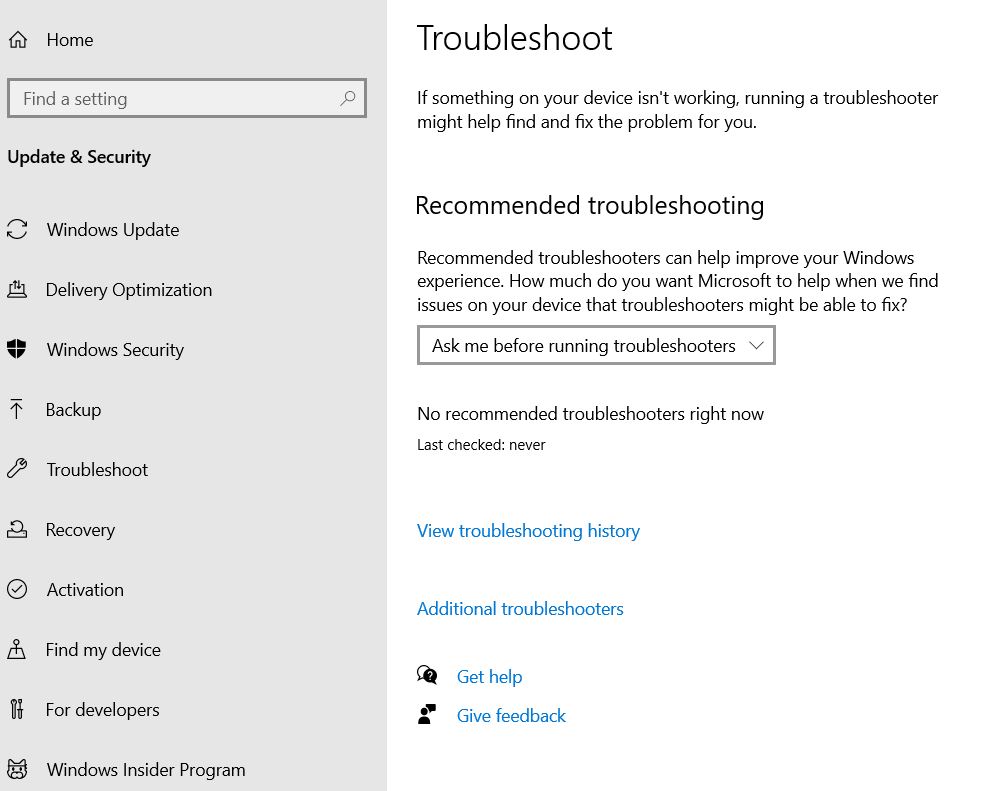Click the Recovery icon in sidebar
This screenshot has width=1008, height=791.
[x=17, y=529]
